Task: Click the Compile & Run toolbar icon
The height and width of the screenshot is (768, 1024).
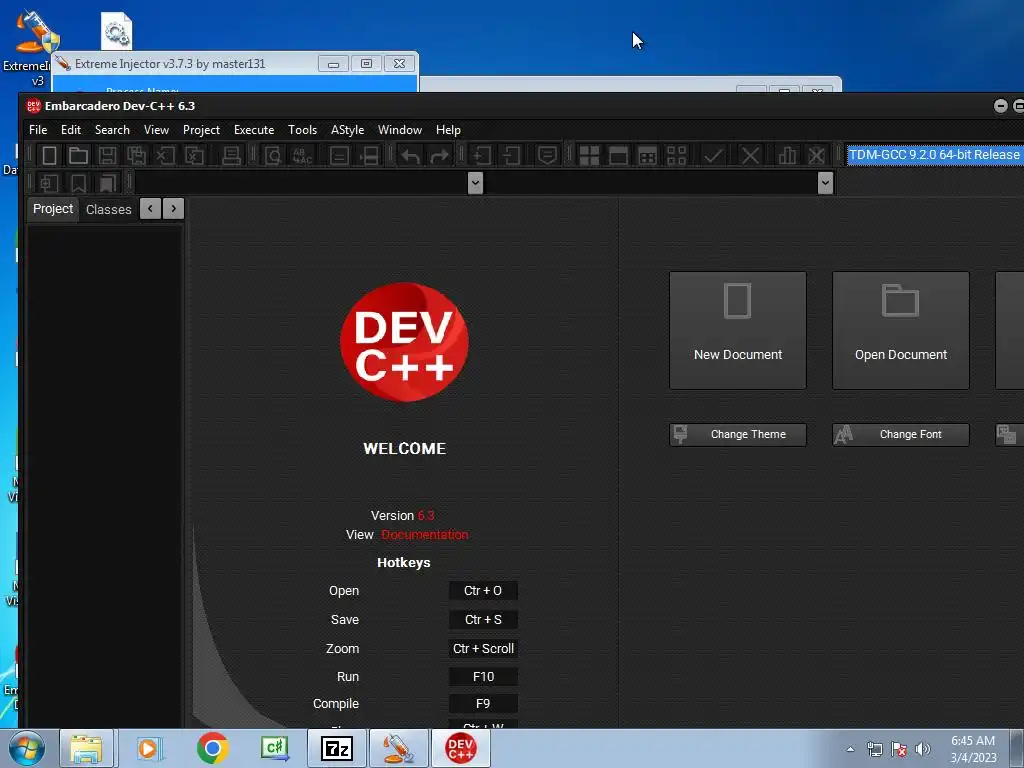Action: 647,155
